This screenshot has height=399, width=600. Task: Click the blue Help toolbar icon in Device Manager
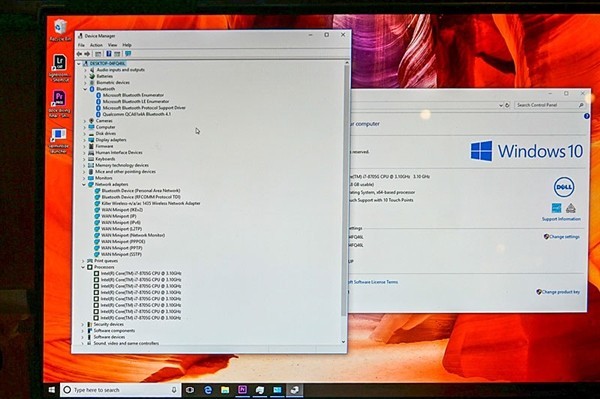tap(109, 54)
